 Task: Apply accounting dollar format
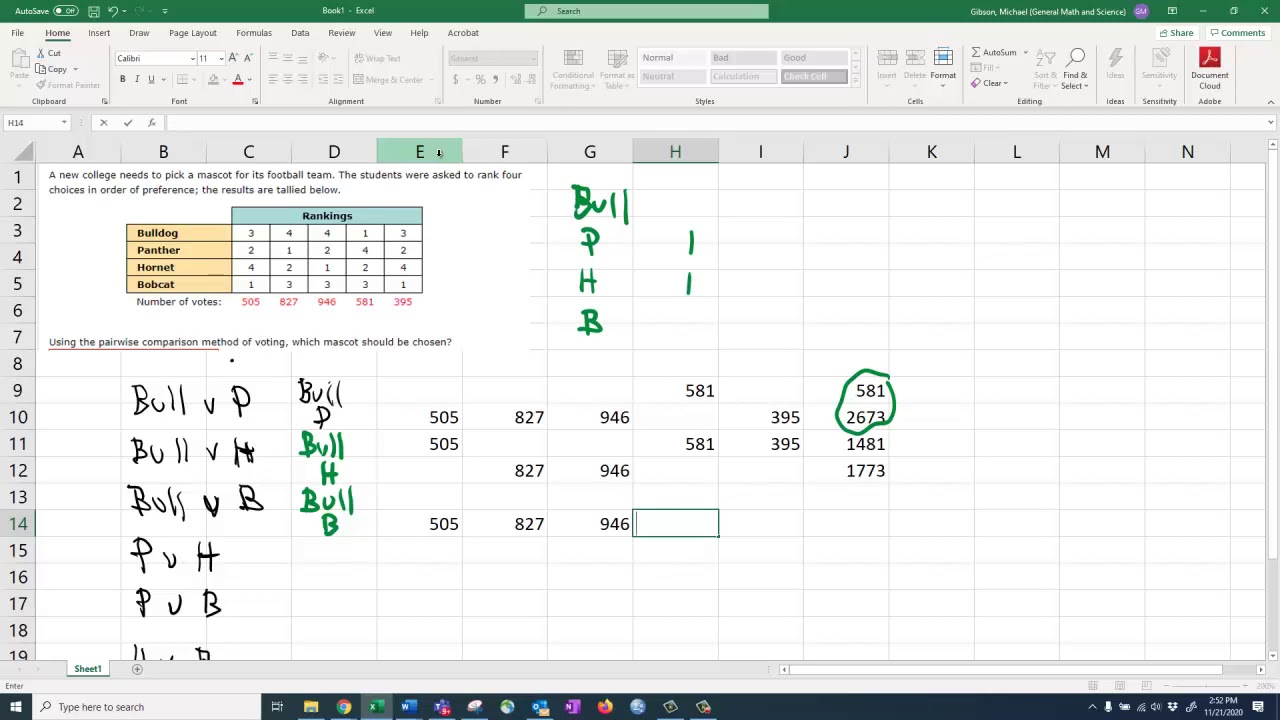pos(456,80)
